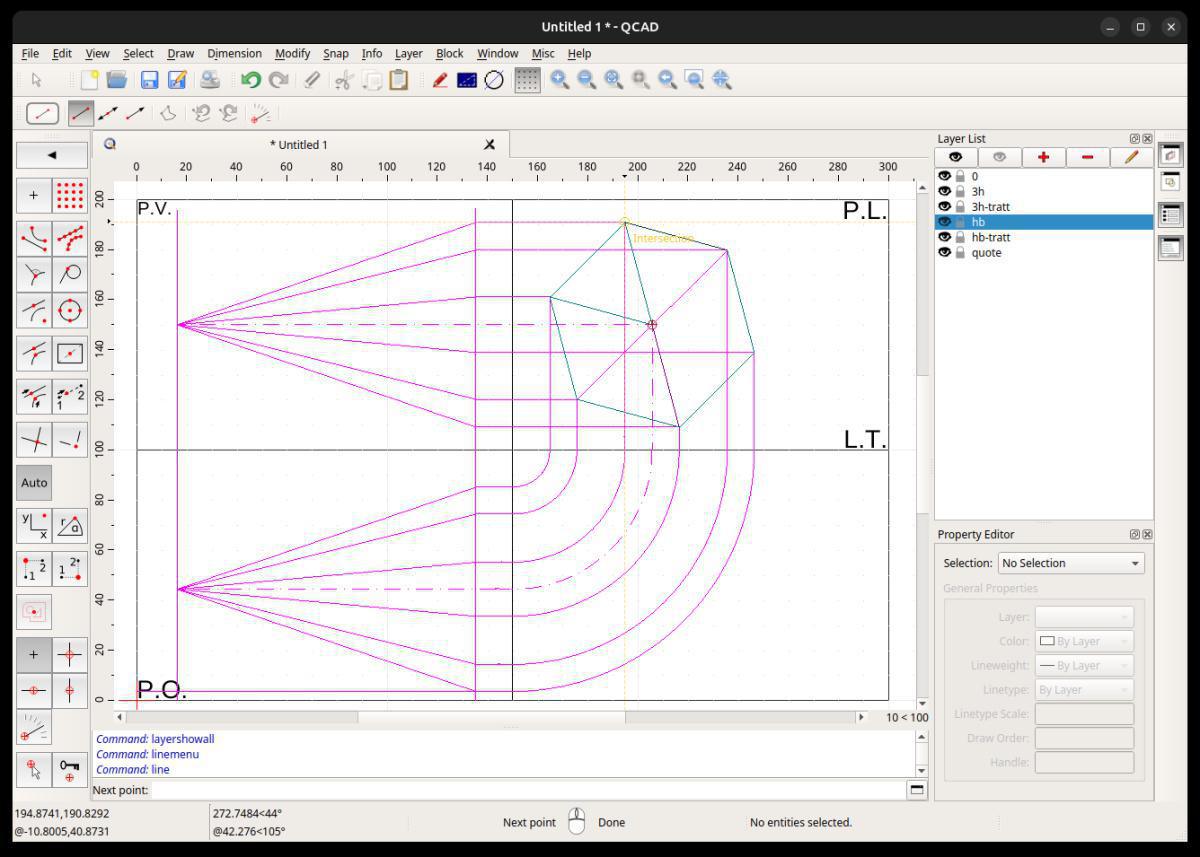Click the back arrow in the left tool panel
1200x857 pixels.
coord(52,155)
